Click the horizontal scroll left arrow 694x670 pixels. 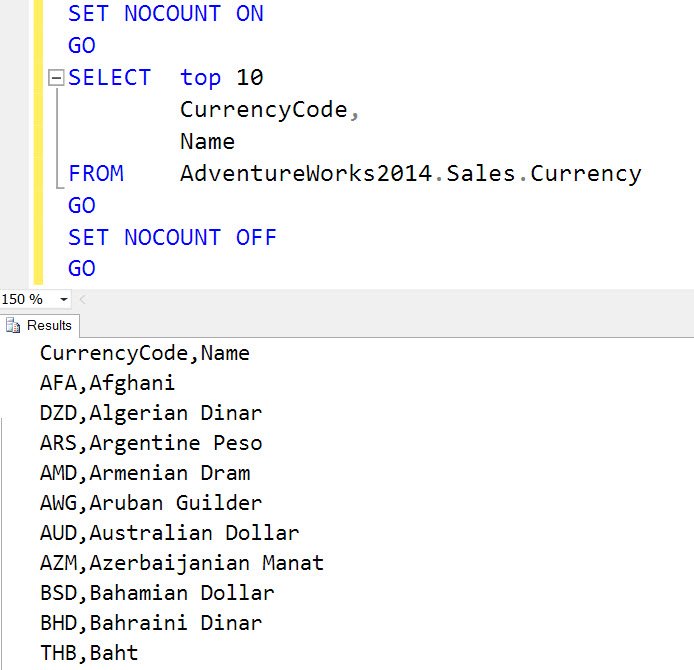click(x=82, y=300)
